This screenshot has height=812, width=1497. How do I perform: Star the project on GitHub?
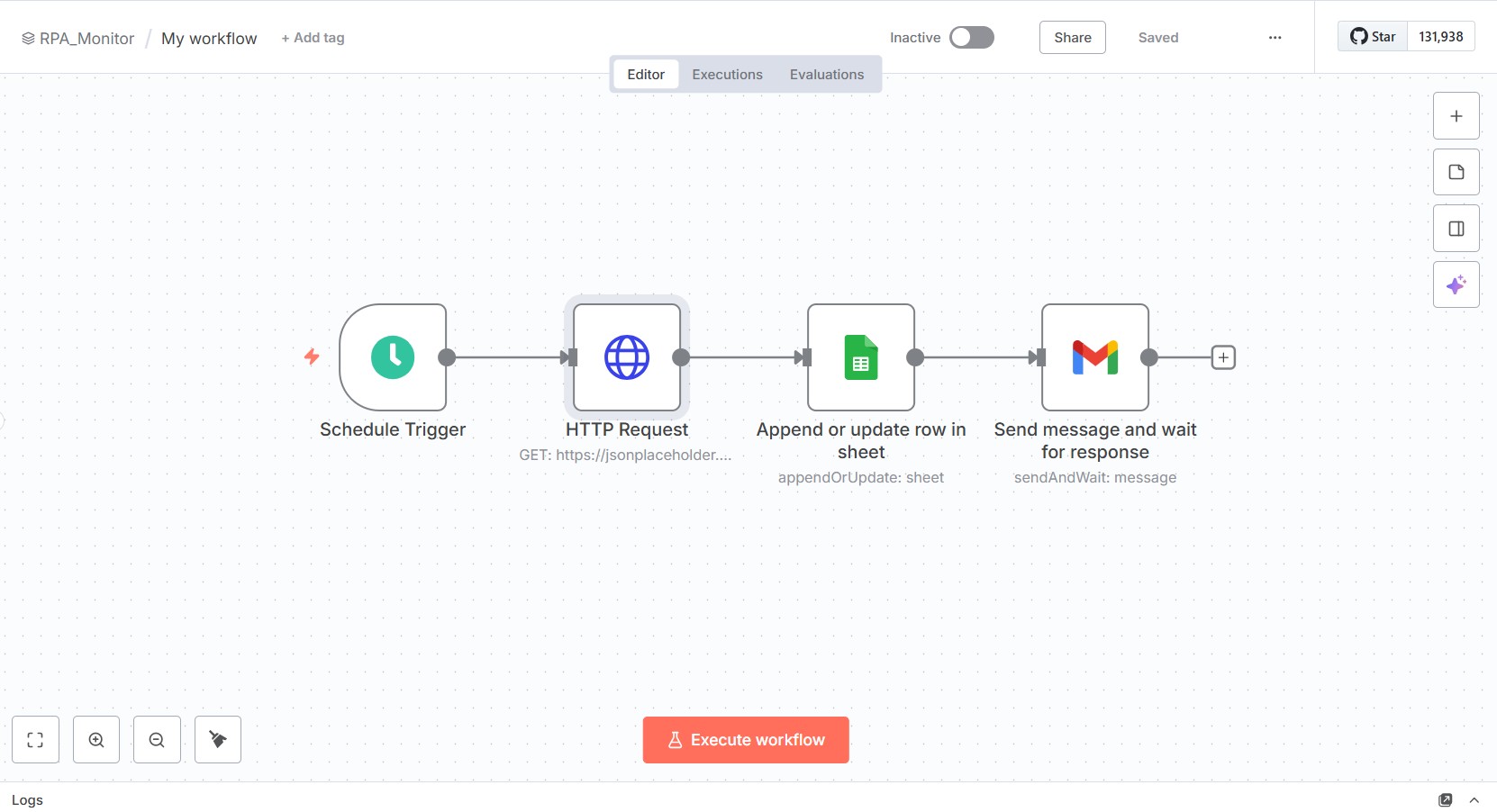1371,36
